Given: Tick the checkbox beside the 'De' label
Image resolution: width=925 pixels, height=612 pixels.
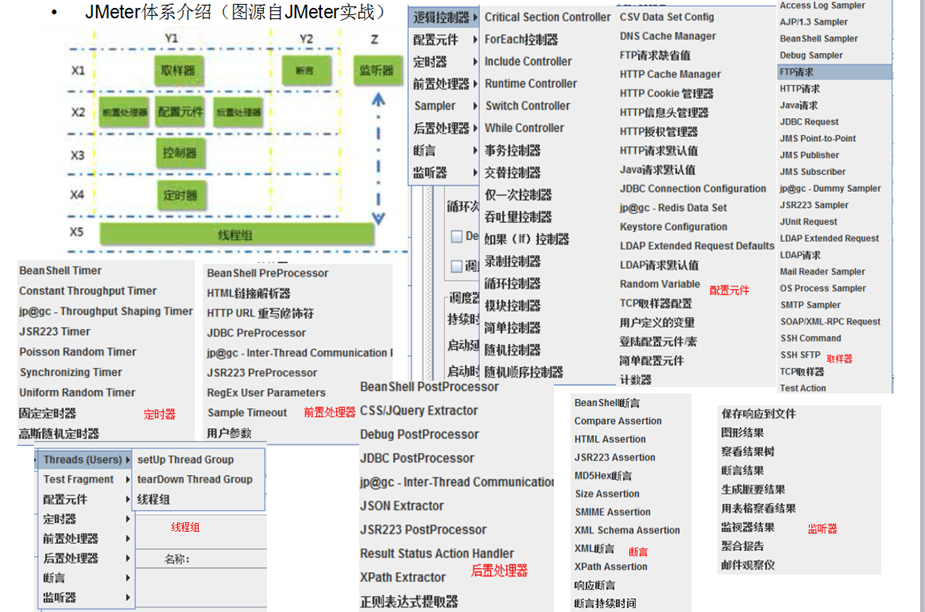Looking at the screenshot, I should (457, 237).
